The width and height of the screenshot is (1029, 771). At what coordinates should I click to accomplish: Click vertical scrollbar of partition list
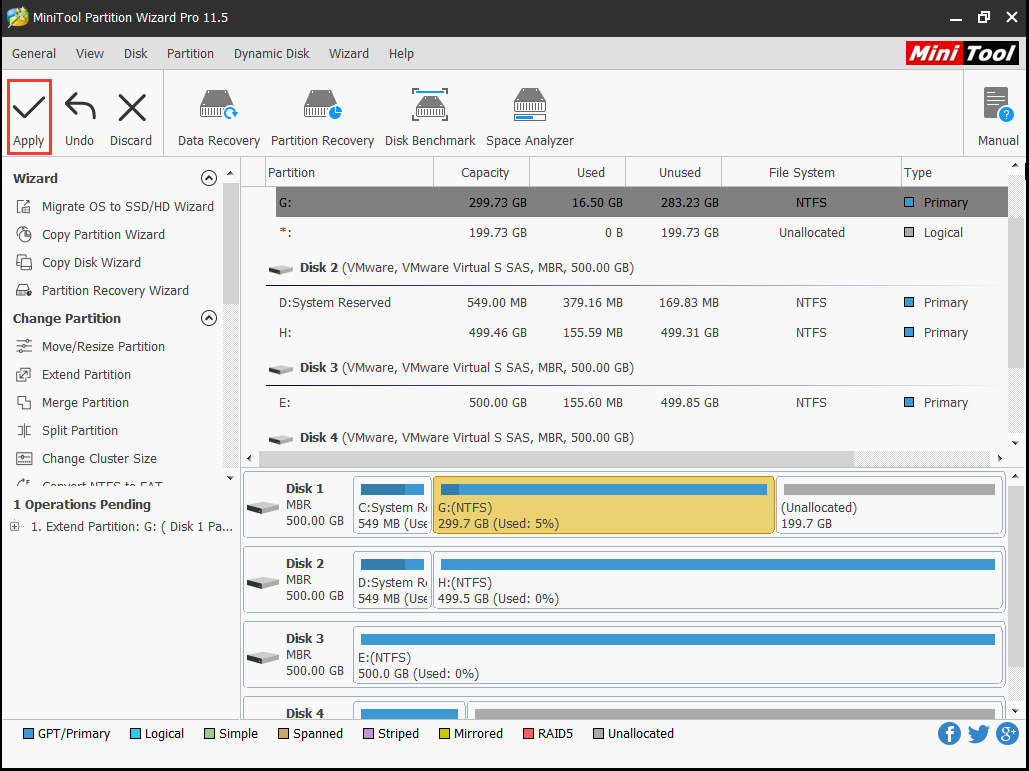pos(1015,292)
